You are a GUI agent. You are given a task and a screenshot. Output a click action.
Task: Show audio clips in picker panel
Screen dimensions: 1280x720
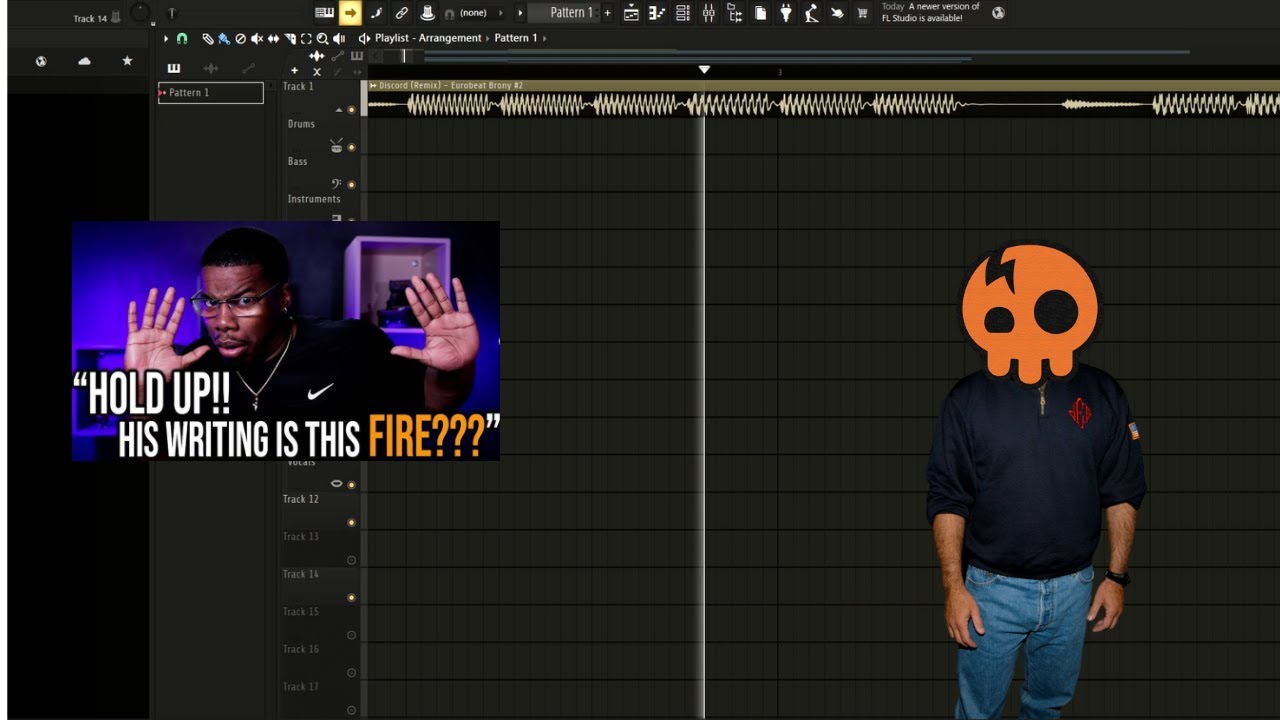(x=211, y=68)
